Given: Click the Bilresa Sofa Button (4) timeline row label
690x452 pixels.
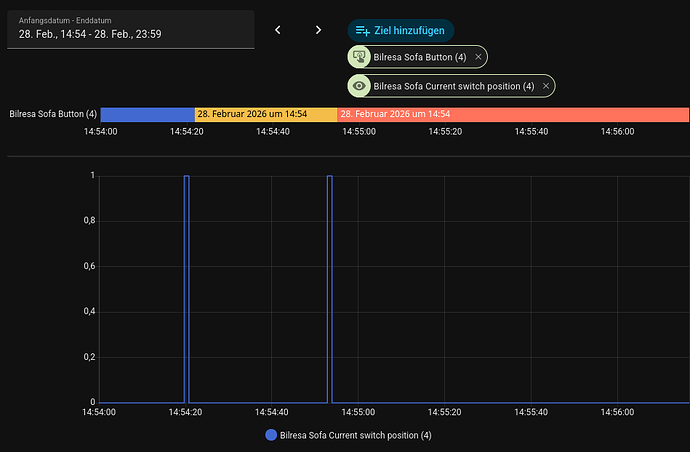Looking at the screenshot, I should click(52, 114).
